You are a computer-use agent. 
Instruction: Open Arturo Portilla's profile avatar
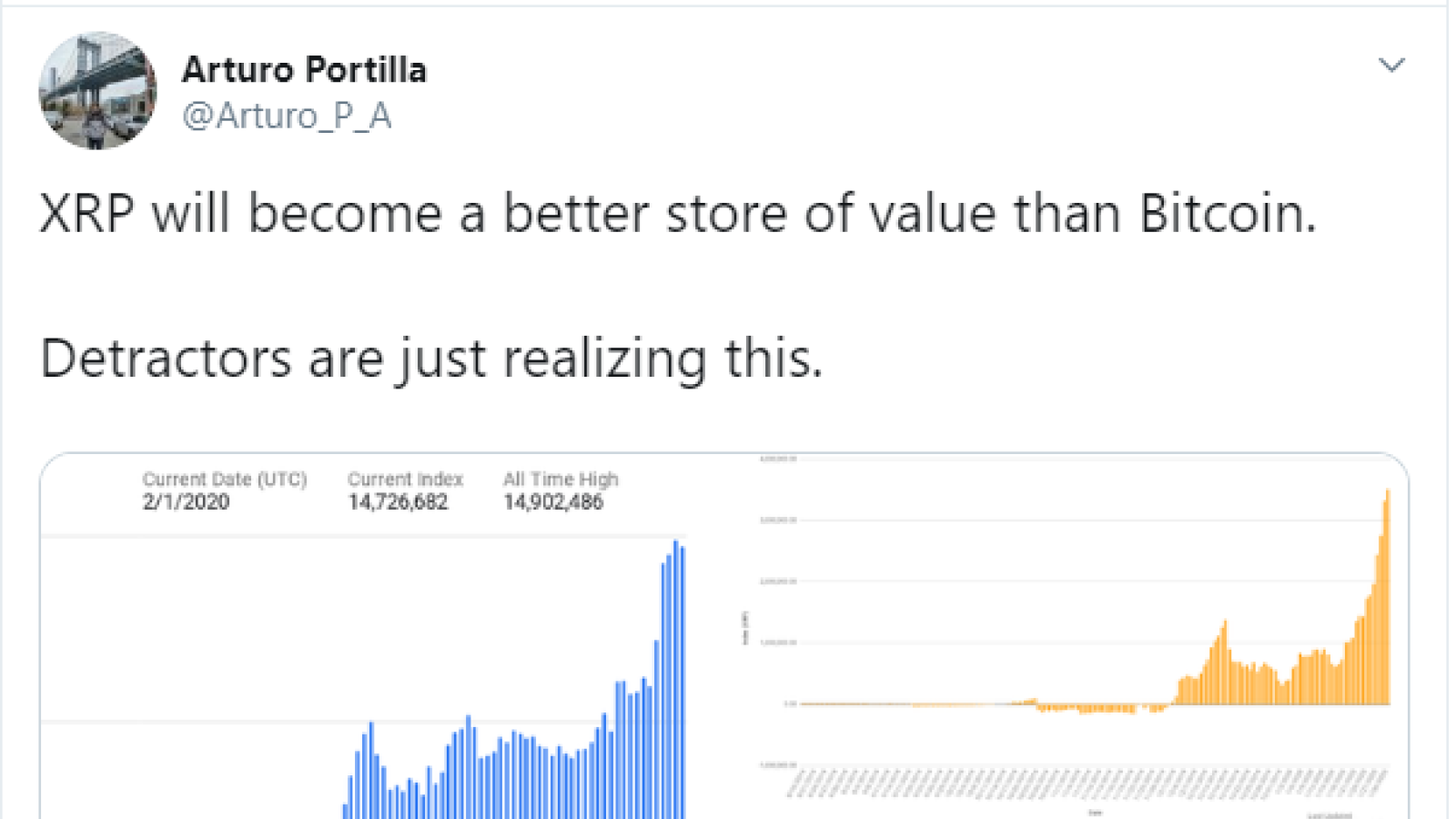pos(97,91)
